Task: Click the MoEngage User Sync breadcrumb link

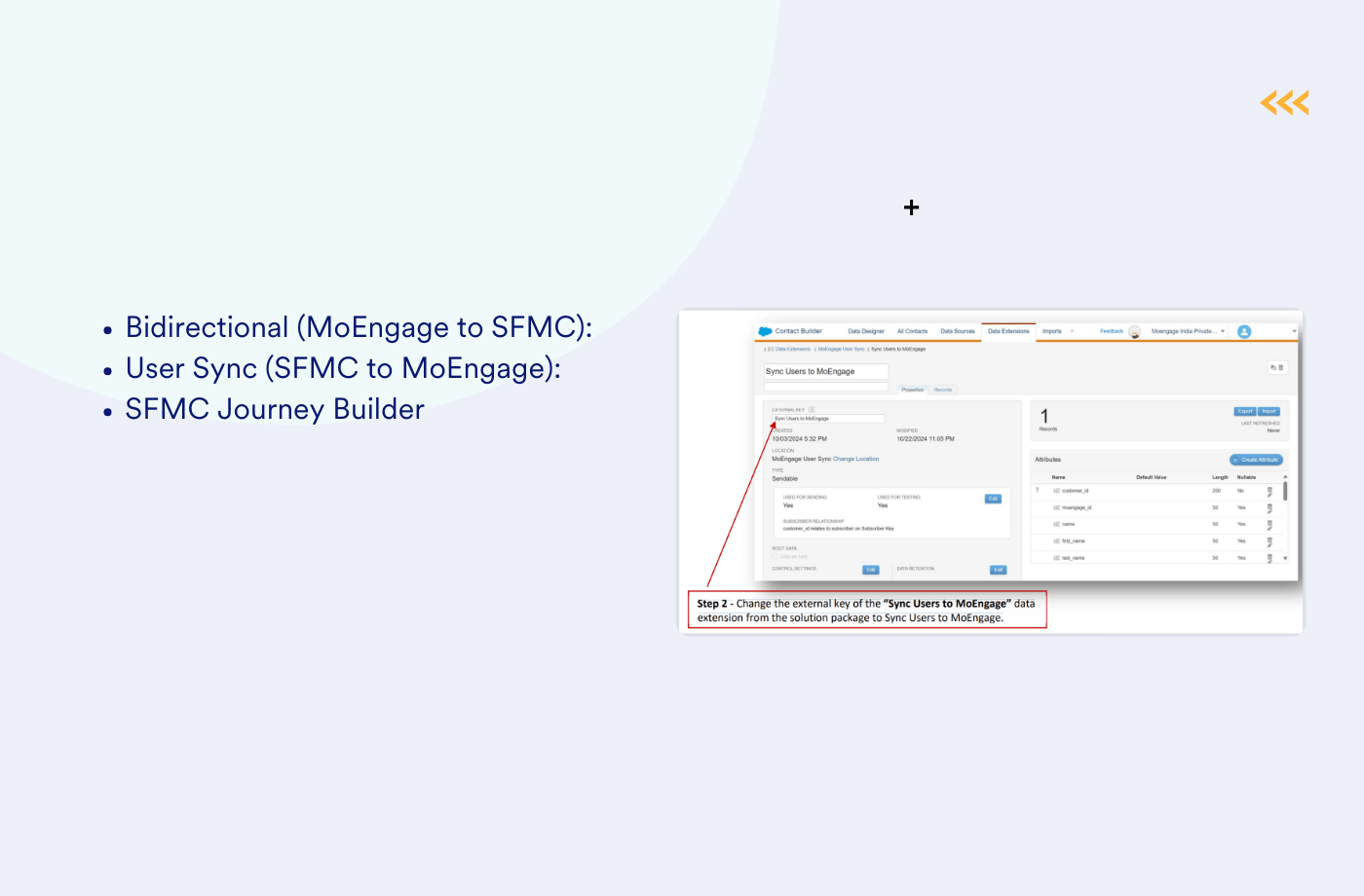Action: tap(841, 349)
